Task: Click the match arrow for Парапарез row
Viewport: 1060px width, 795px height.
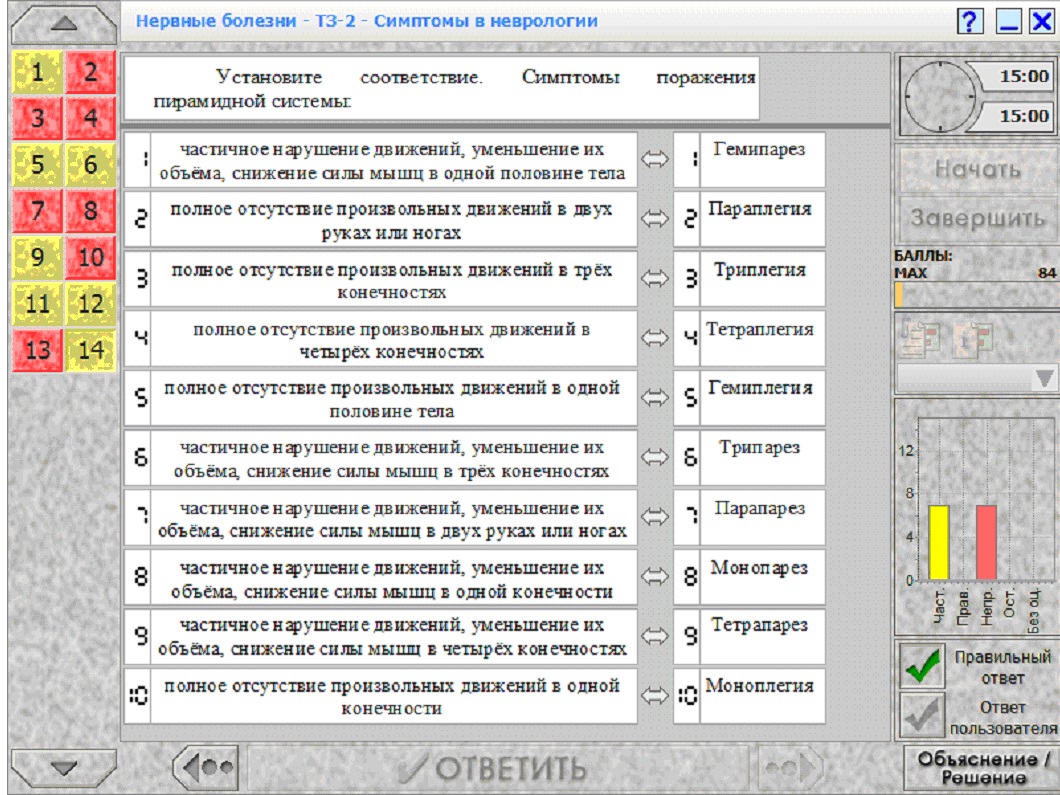Action: (x=654, y=516)
